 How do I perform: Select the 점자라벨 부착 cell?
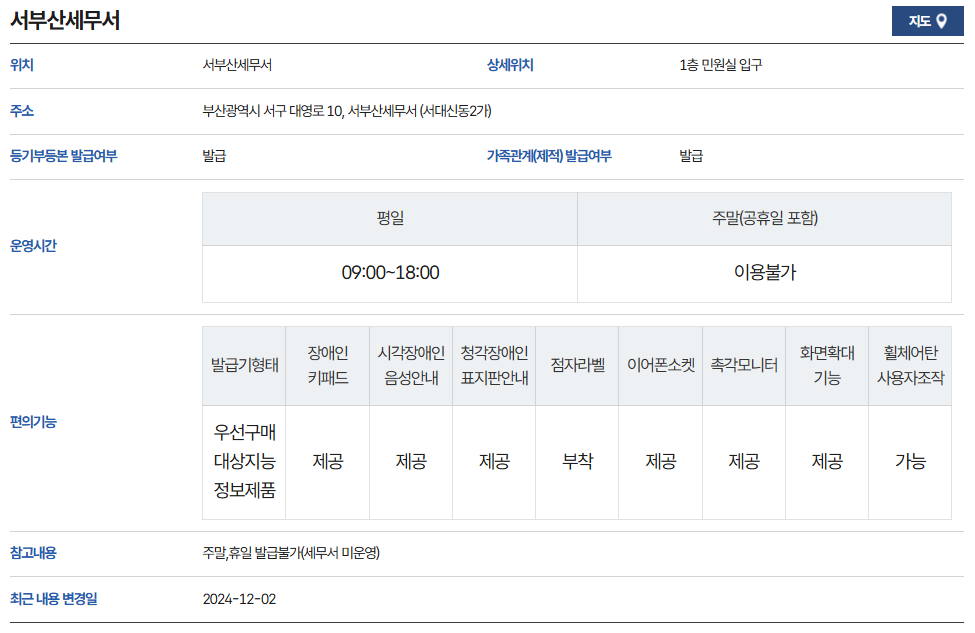click(x=577, y=461)
